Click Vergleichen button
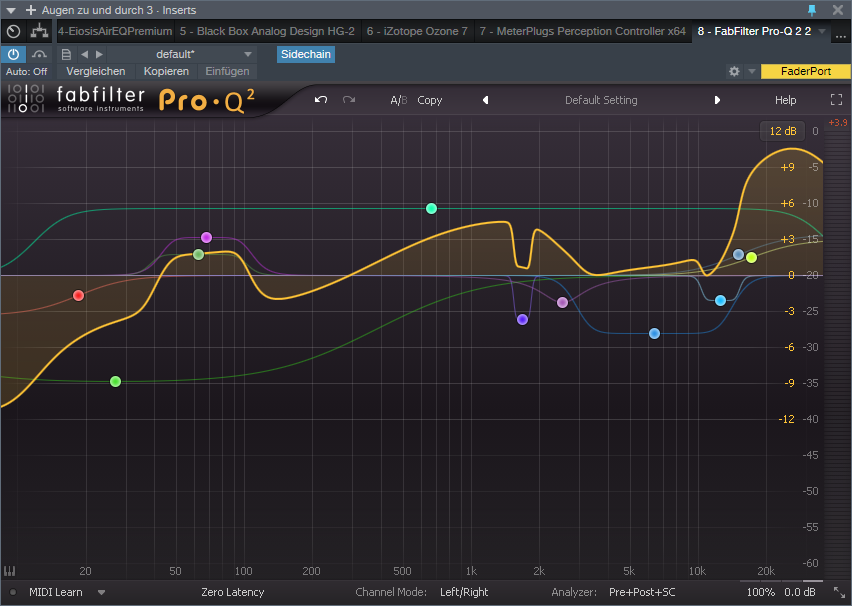Screen dimensions: 852x606 (x=96, y=71)
